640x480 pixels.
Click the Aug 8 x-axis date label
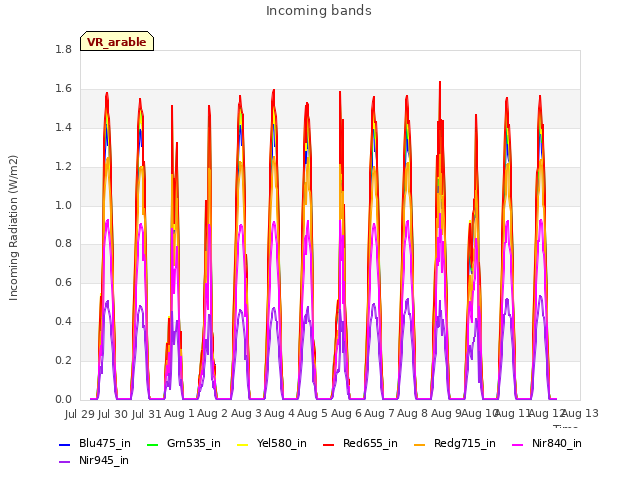(x=412, y=413)
